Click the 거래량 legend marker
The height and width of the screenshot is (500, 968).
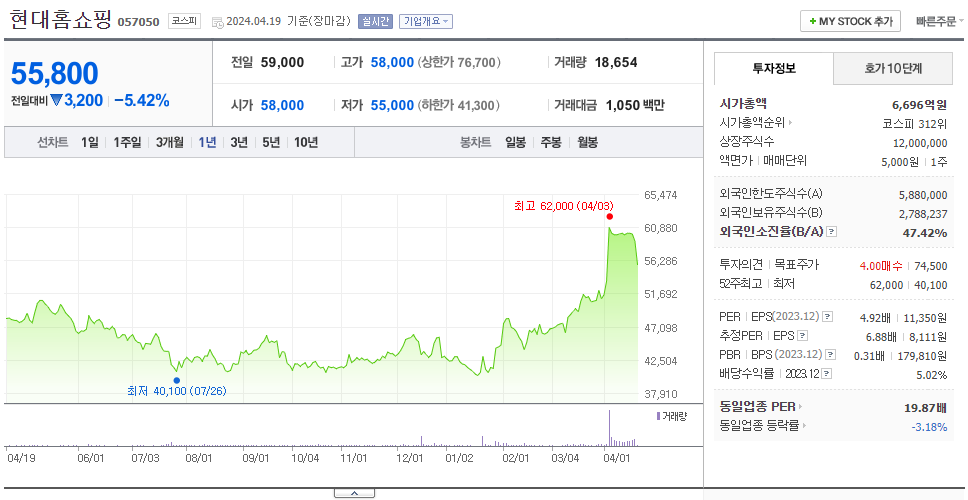[x=658, y=416]
